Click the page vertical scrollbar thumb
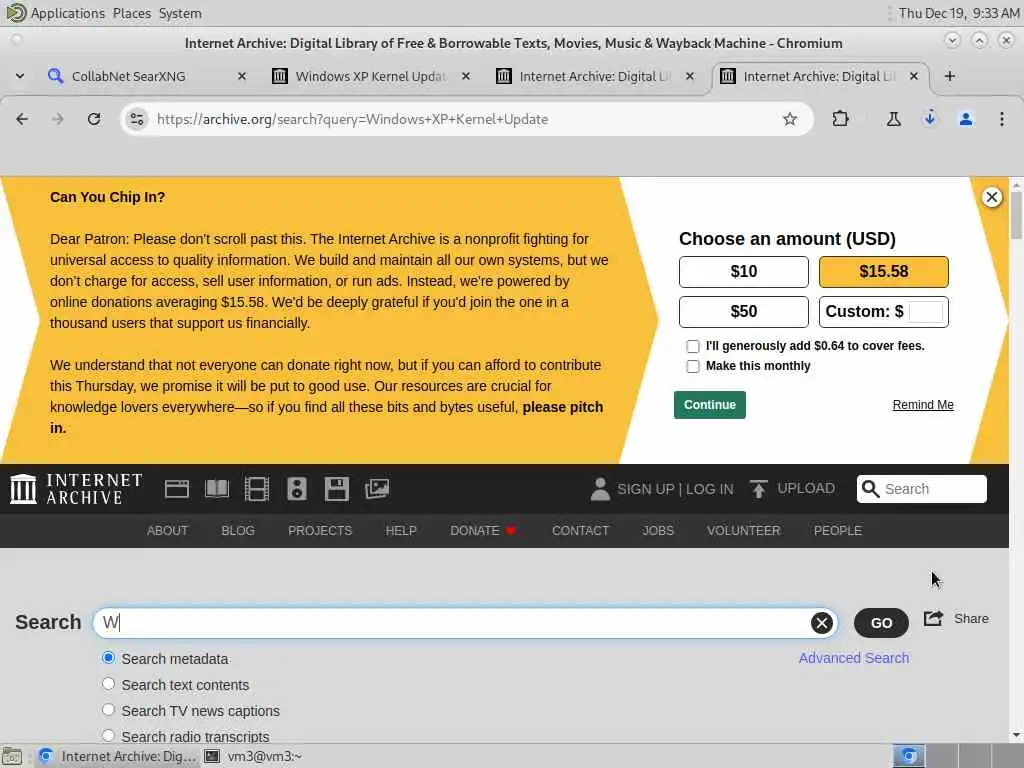Viewport: 1024px width, 768px height. coord(1016,216)
